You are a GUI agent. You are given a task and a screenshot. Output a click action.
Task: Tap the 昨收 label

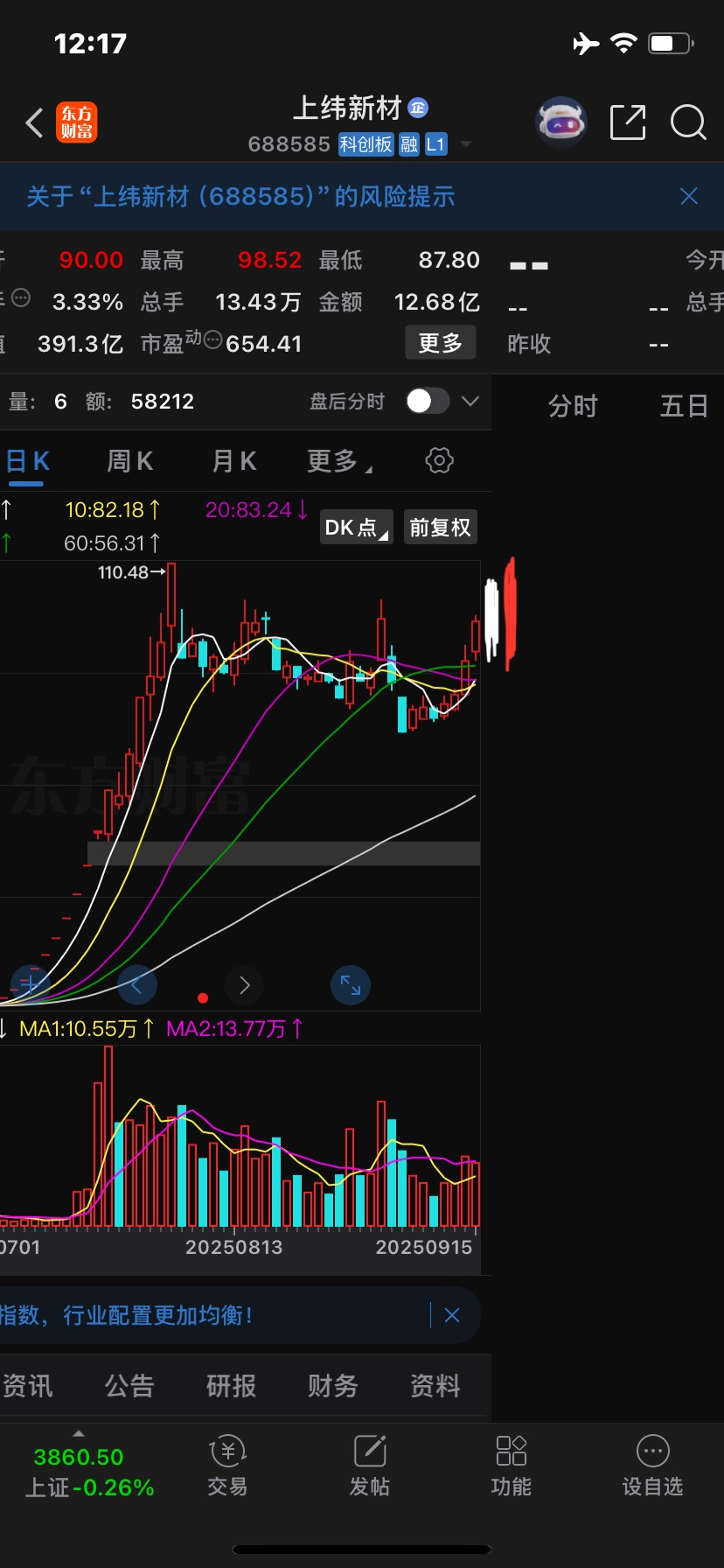tap(529, 344)
